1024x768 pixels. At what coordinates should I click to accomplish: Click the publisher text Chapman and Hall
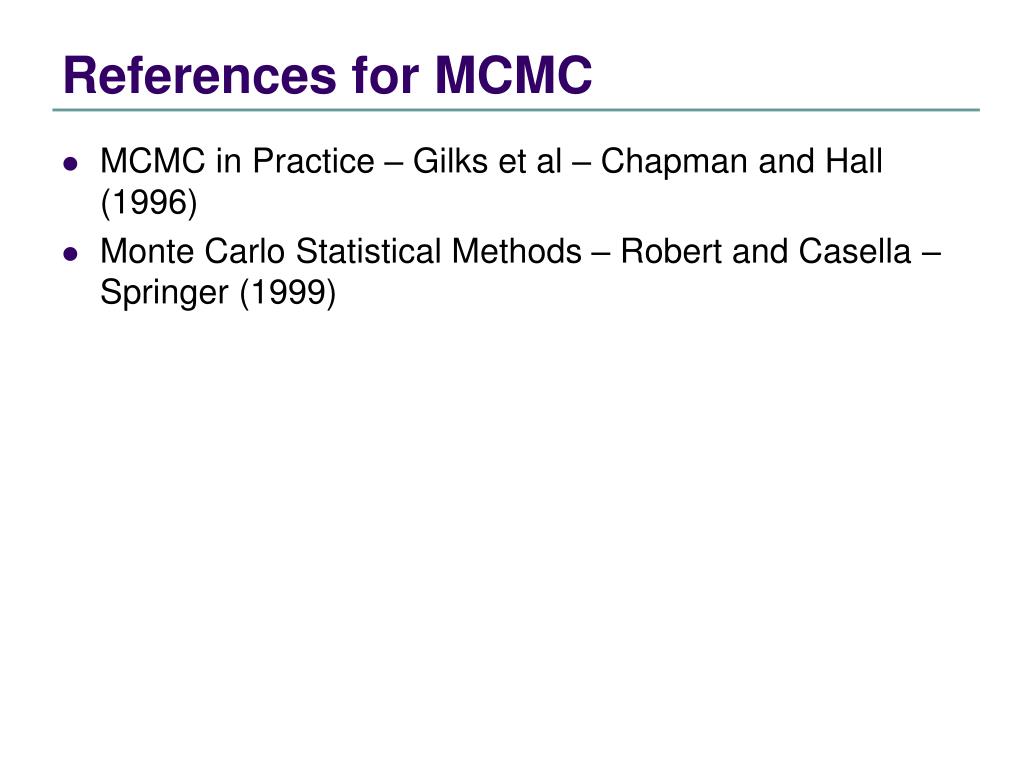click(x=741, y=161)
